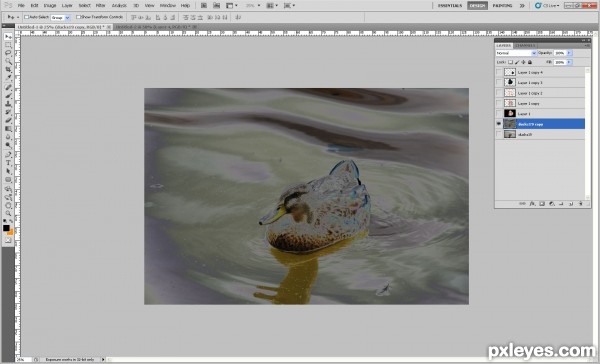Switch to the Painting workspace

coord(502,5)
